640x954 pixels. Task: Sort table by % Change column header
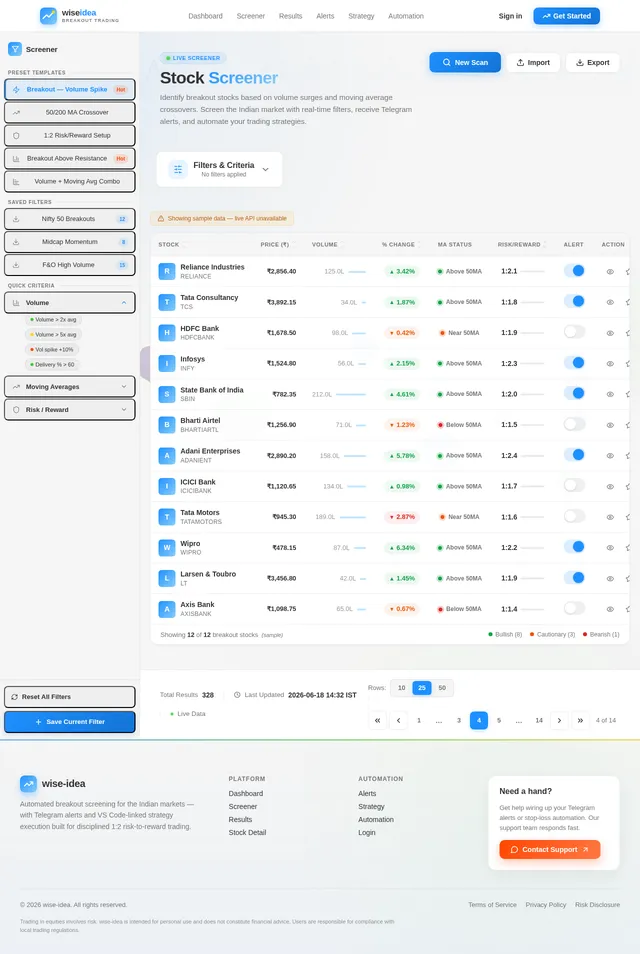[x=402, y=245]
